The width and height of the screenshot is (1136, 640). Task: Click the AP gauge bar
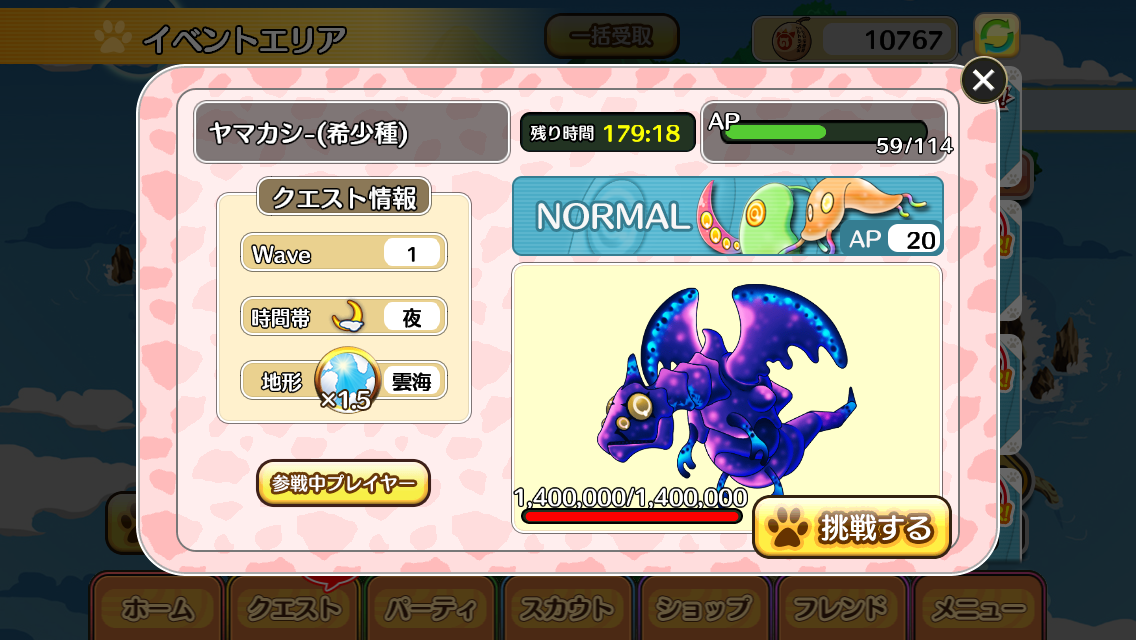pos(824,133)
